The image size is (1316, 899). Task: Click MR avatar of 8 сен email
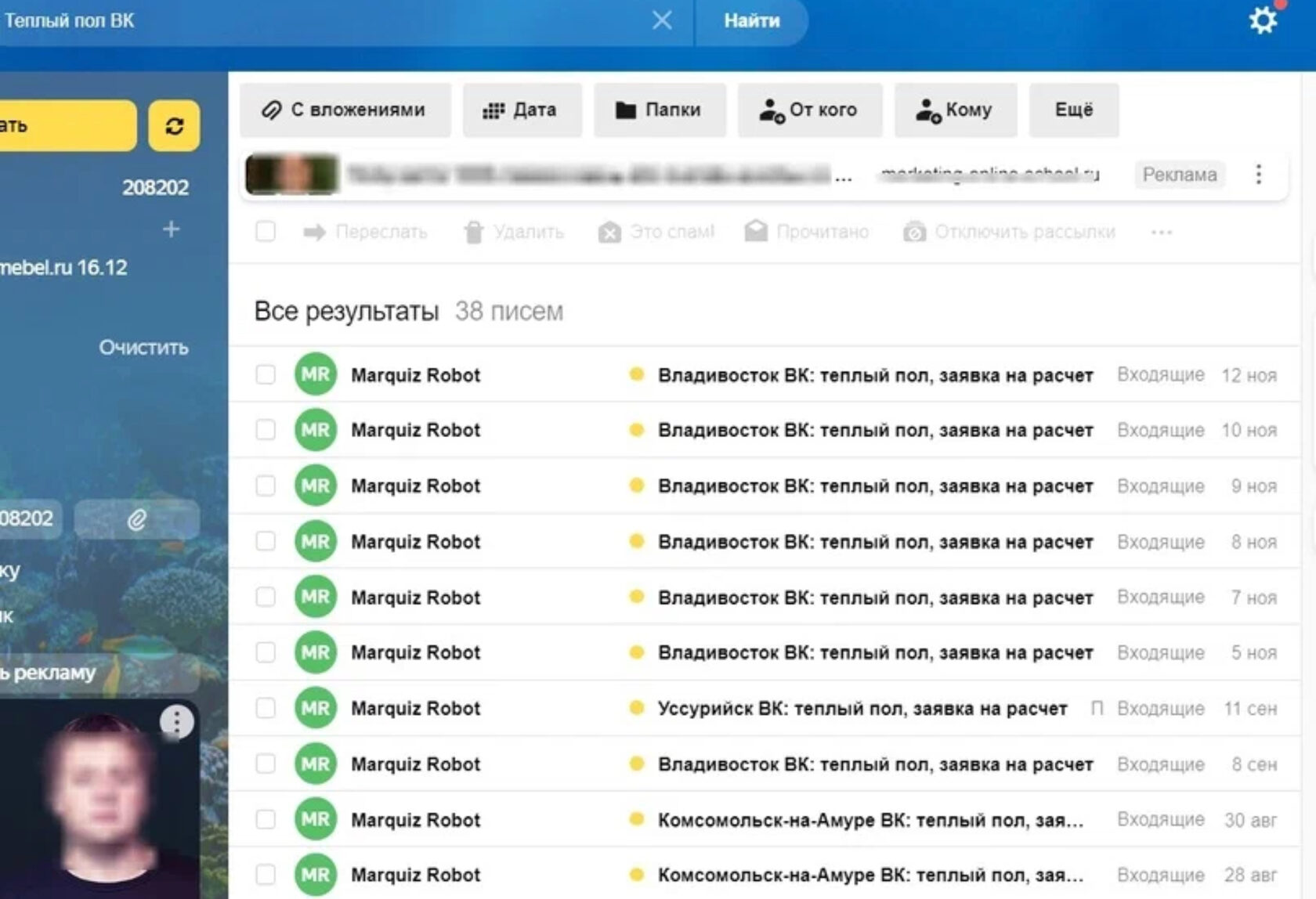point(316,764)
